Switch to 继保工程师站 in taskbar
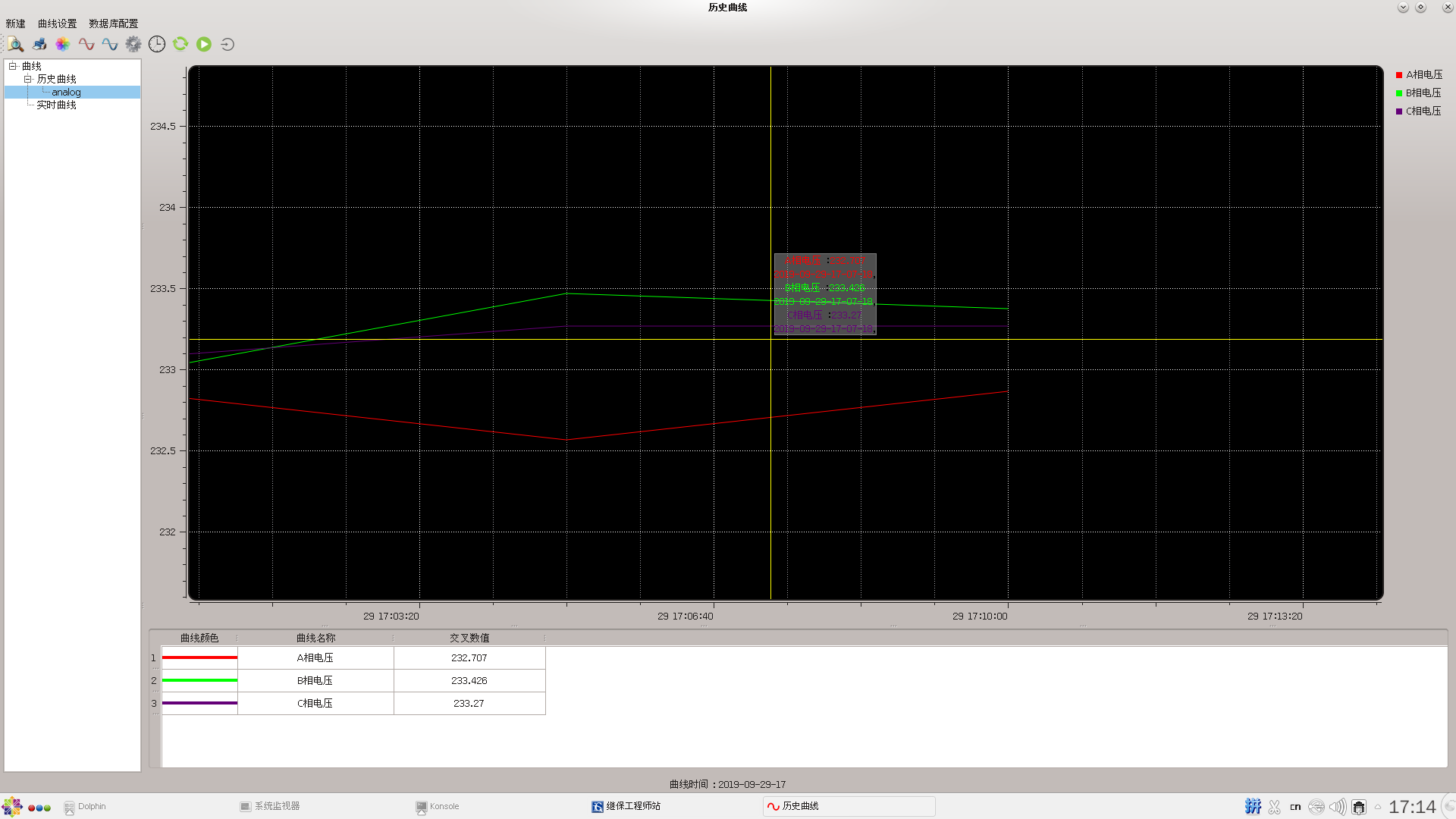 (x=632, y=806)
